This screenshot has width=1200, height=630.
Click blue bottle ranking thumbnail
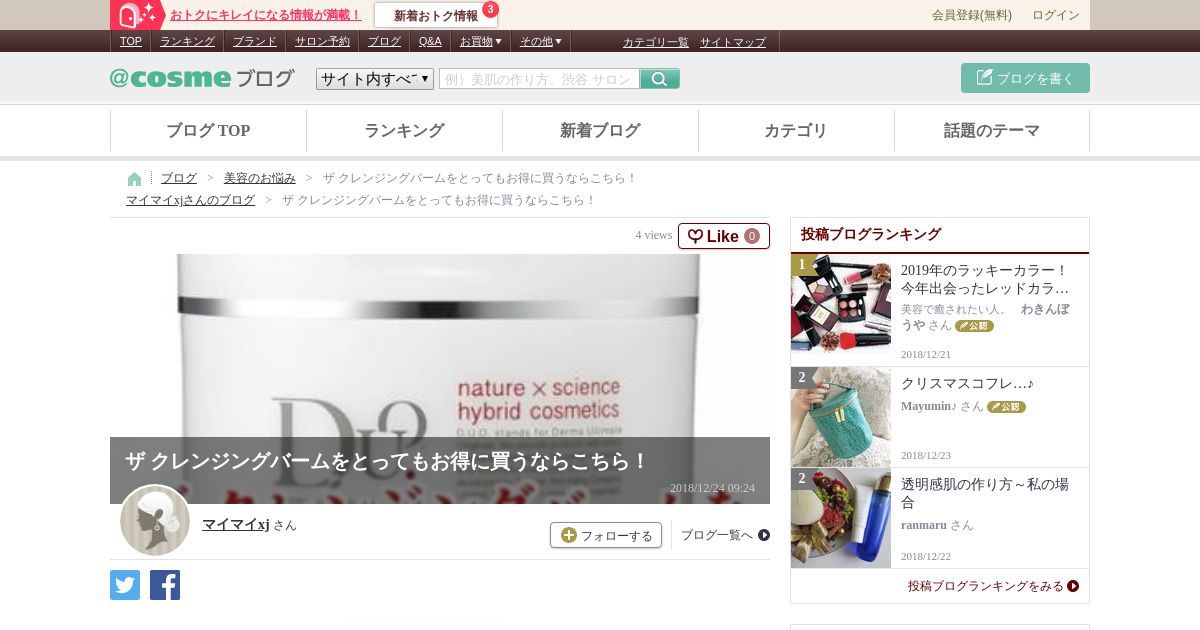click(841, 518)
